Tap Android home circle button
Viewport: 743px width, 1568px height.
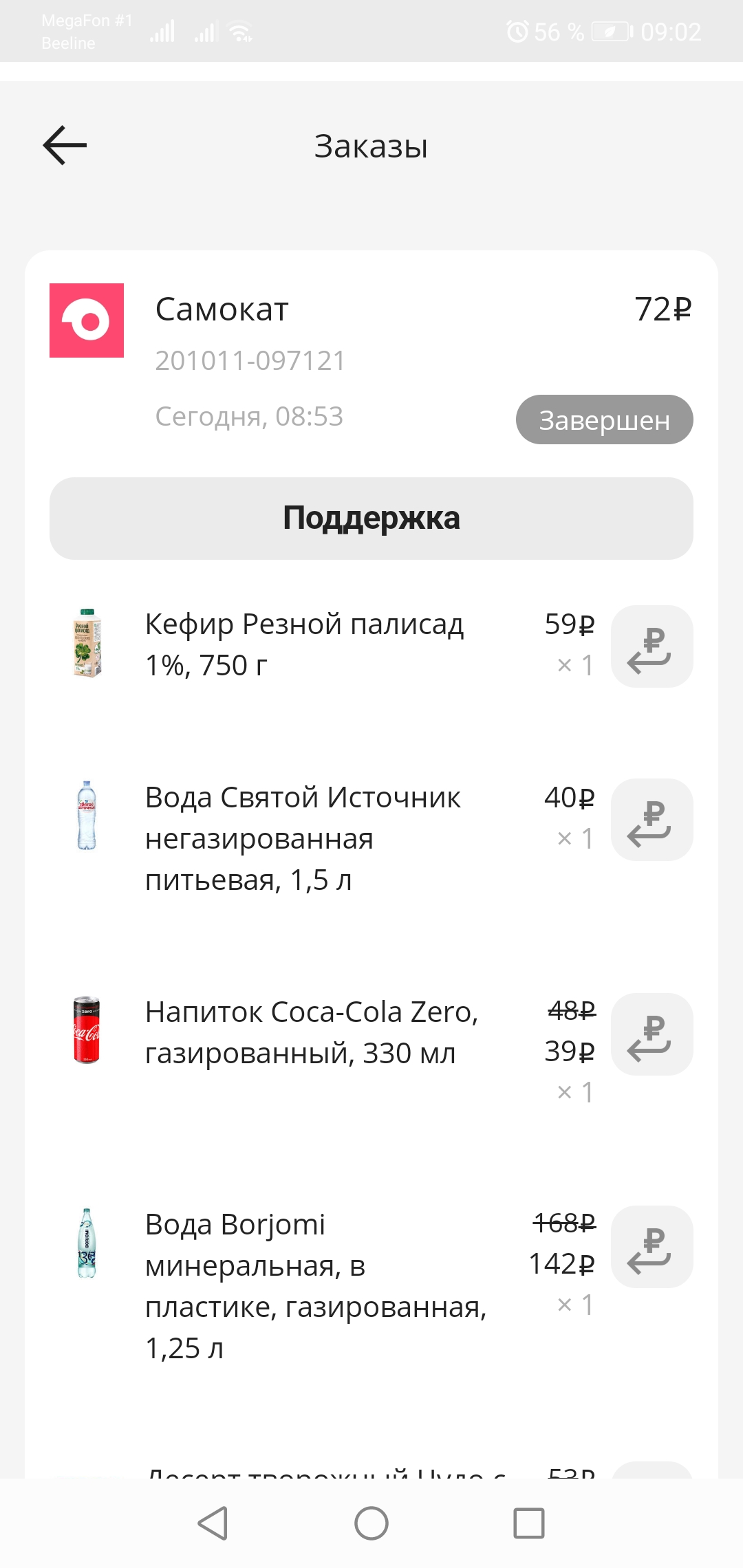pyautogui.click(x=371, y=1523)
